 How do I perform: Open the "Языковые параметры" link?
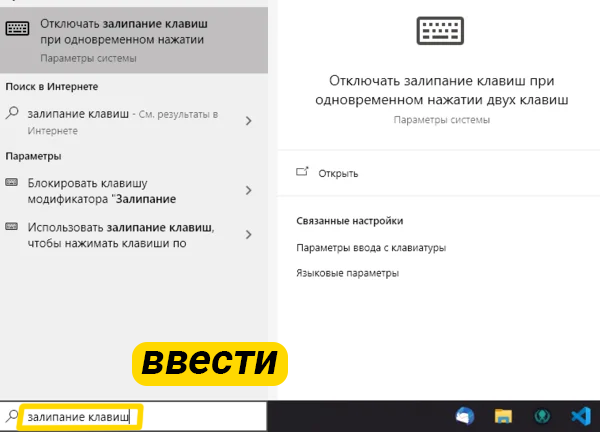[x=347, y=273]
